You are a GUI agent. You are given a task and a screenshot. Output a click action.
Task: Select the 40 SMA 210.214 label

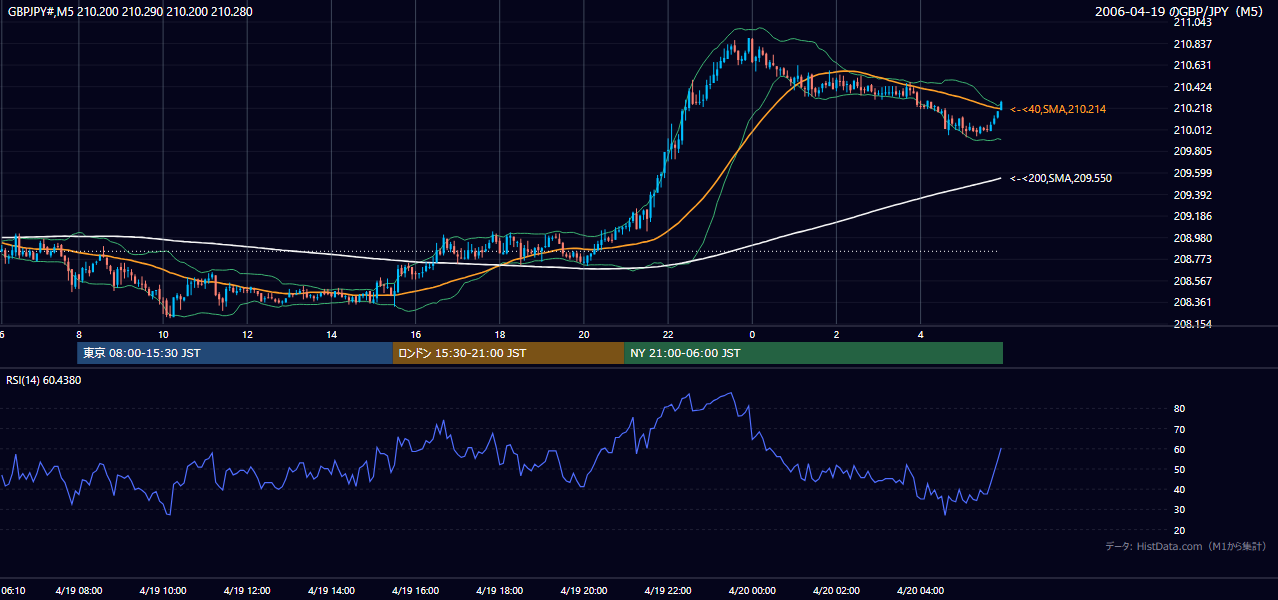click(x=1059, y=109)
